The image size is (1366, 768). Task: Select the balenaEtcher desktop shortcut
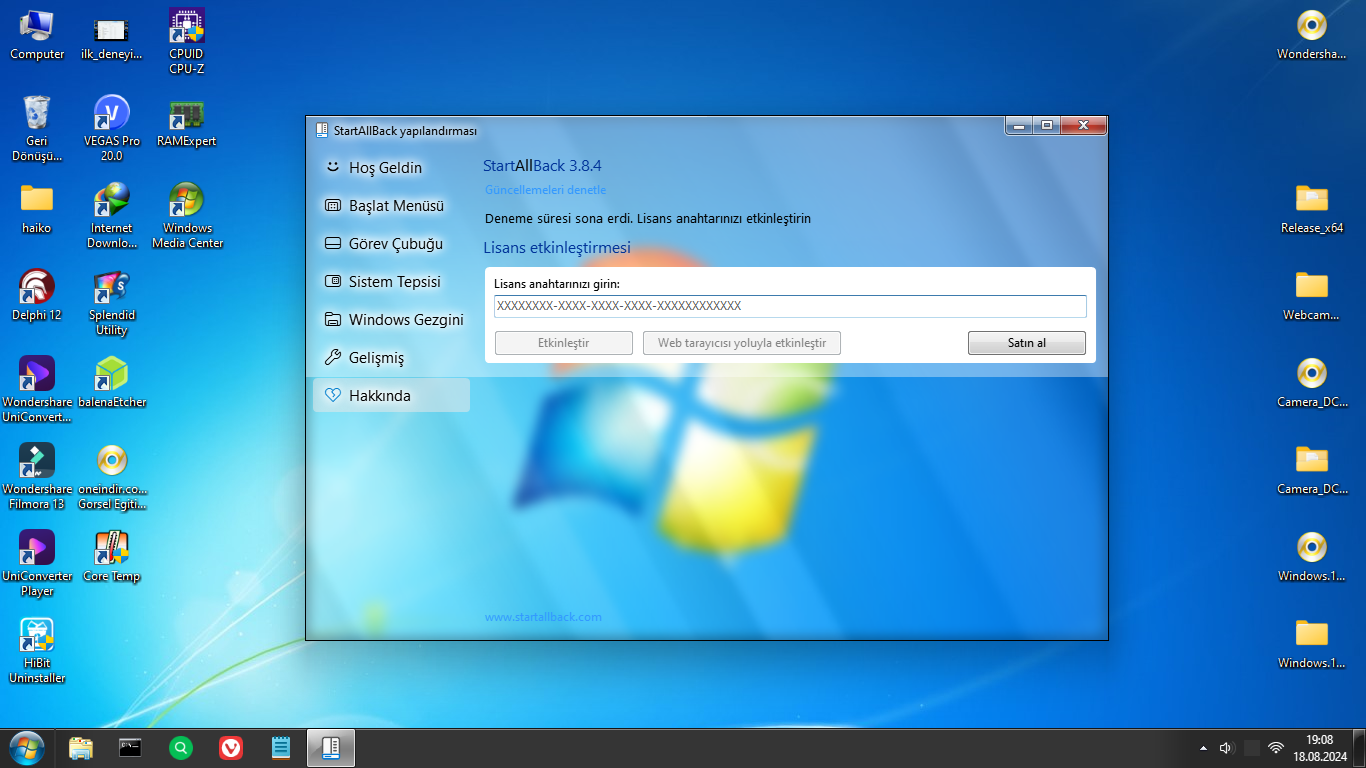112,382
